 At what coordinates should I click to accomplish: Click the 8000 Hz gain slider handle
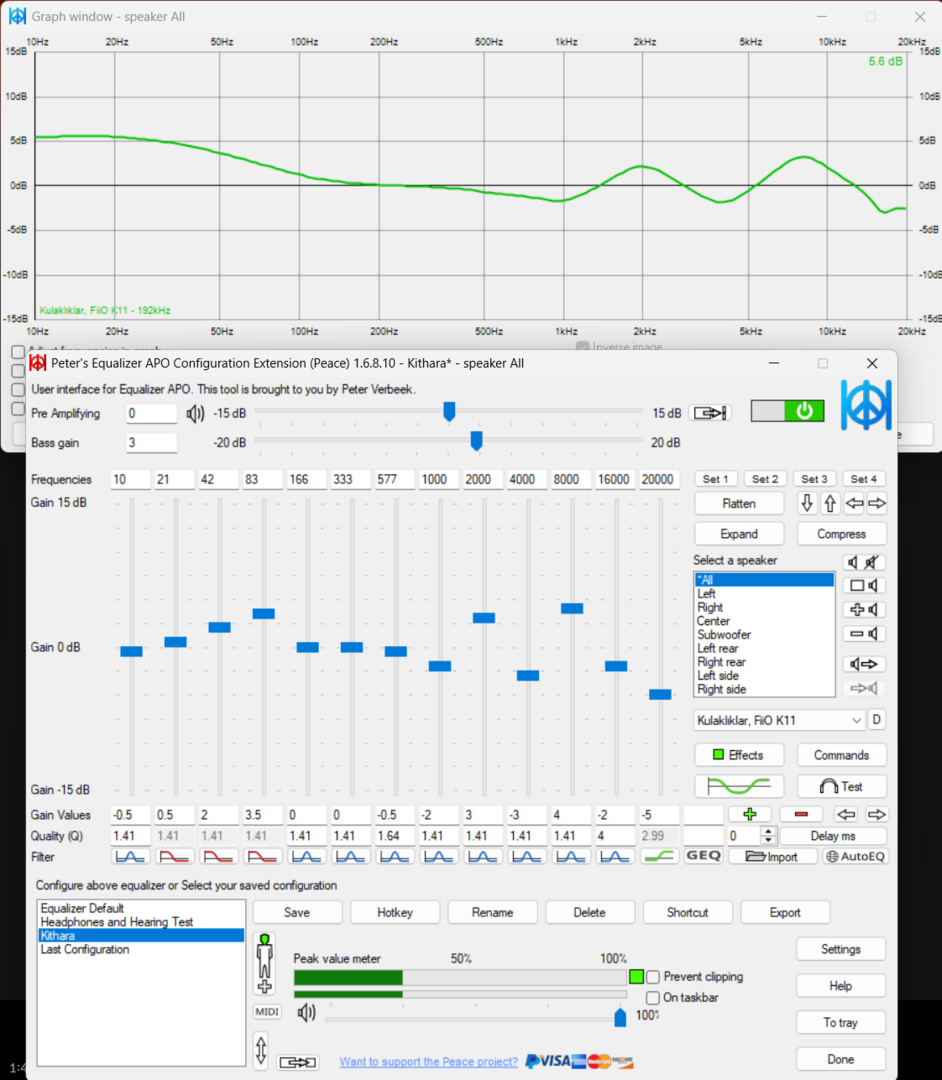[572, 608]
